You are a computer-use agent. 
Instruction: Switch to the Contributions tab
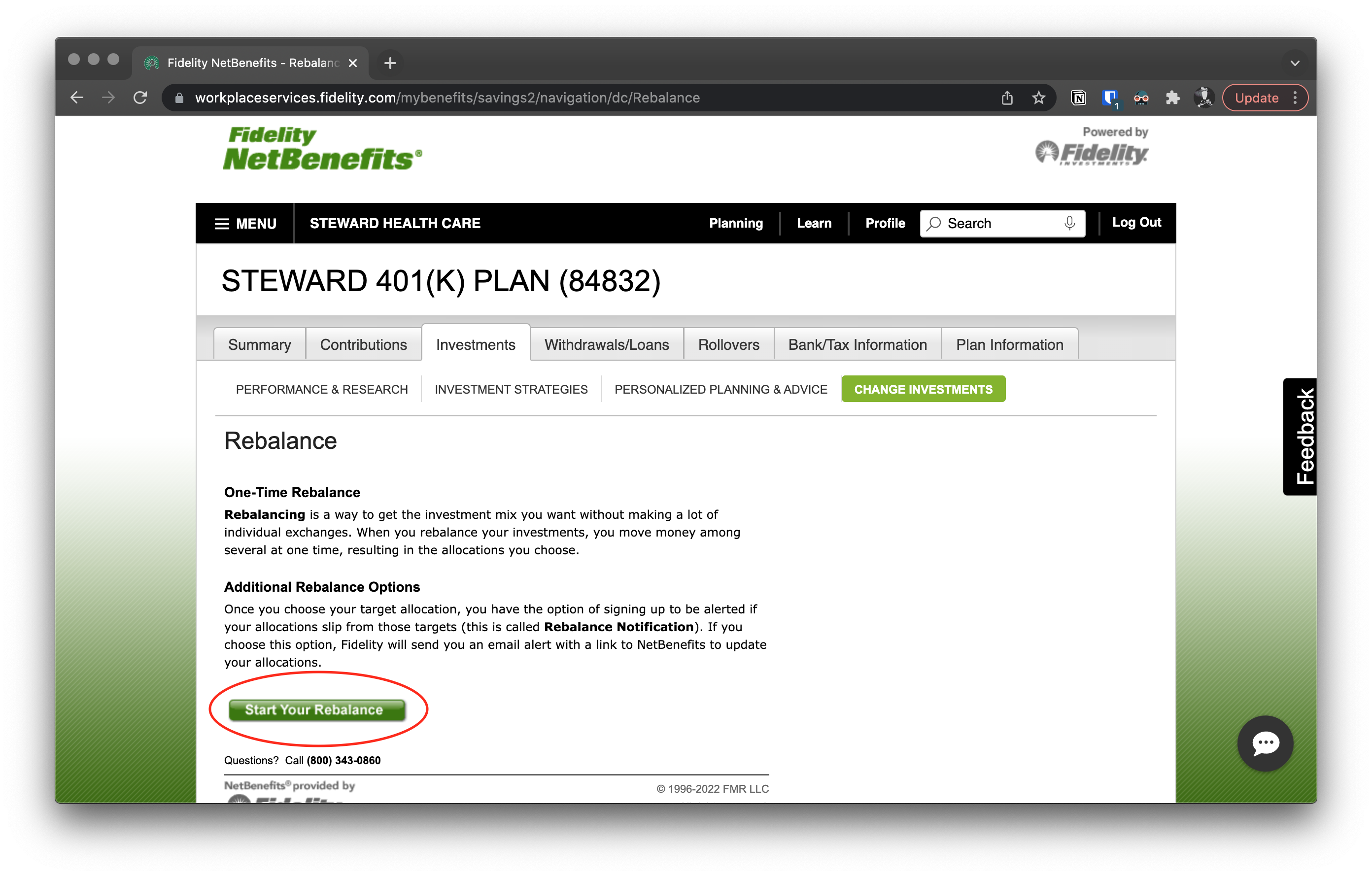click(x=363, y=344)
